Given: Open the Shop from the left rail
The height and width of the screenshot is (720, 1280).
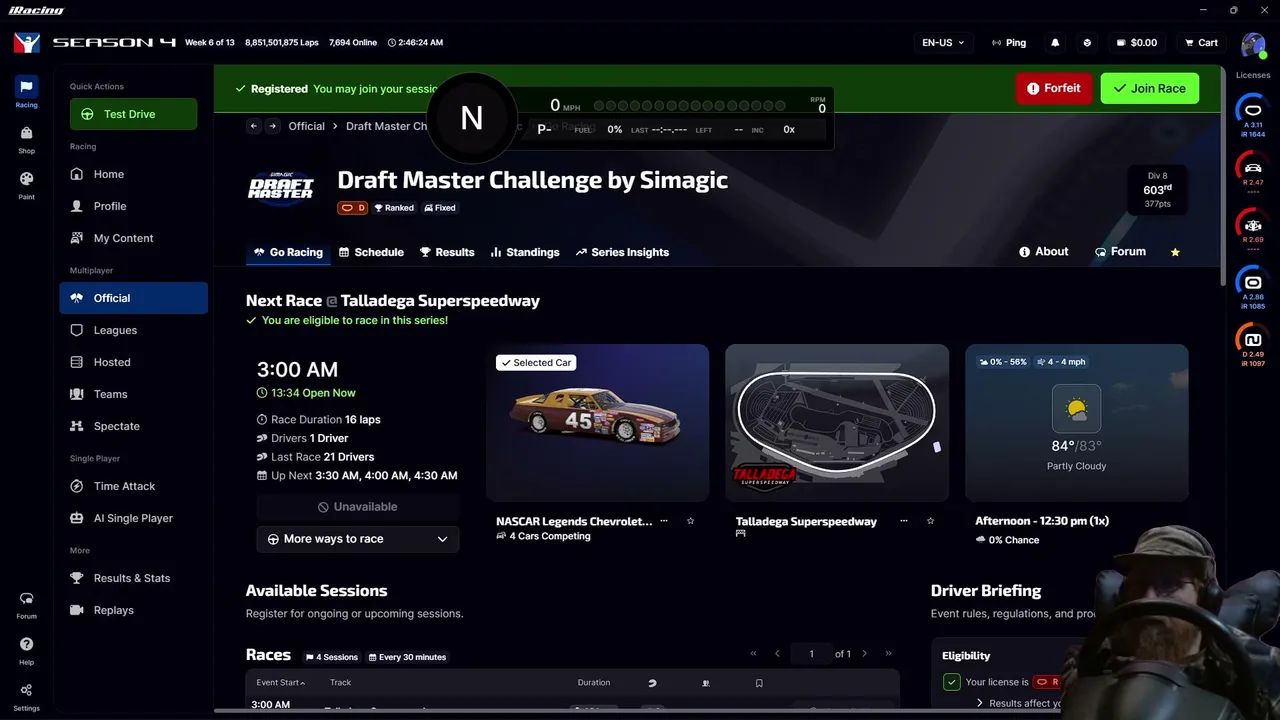Looking at the screenshot, I should click(26, 139).
